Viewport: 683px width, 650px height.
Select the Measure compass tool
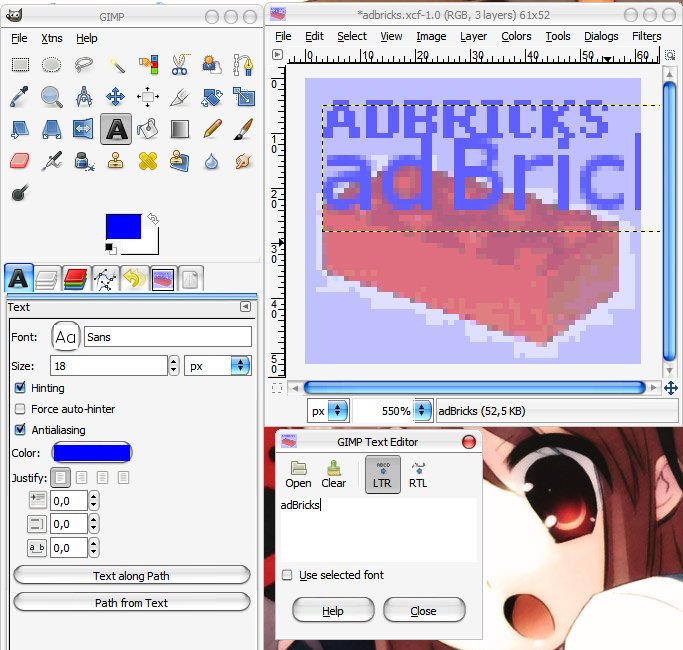click(84, 97)
